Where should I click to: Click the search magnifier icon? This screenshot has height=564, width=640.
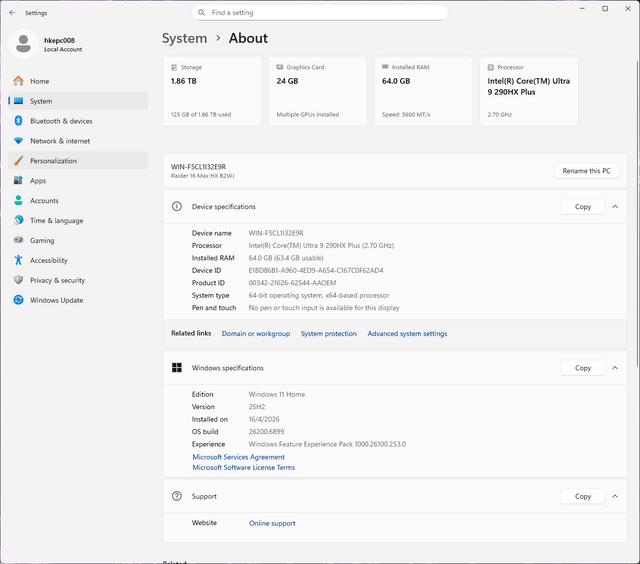(201, 13)
